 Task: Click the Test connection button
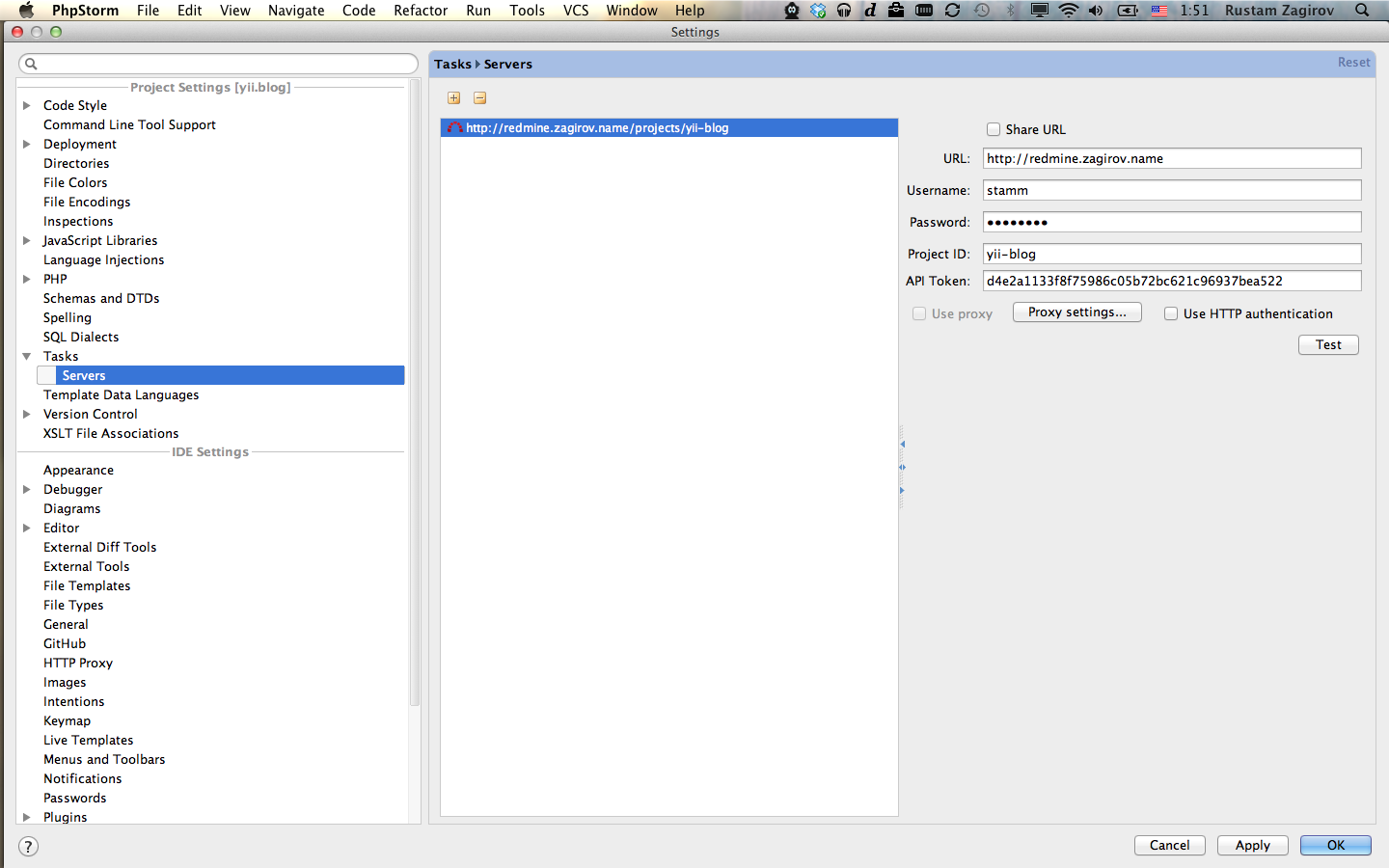[x=1328, y=345]
